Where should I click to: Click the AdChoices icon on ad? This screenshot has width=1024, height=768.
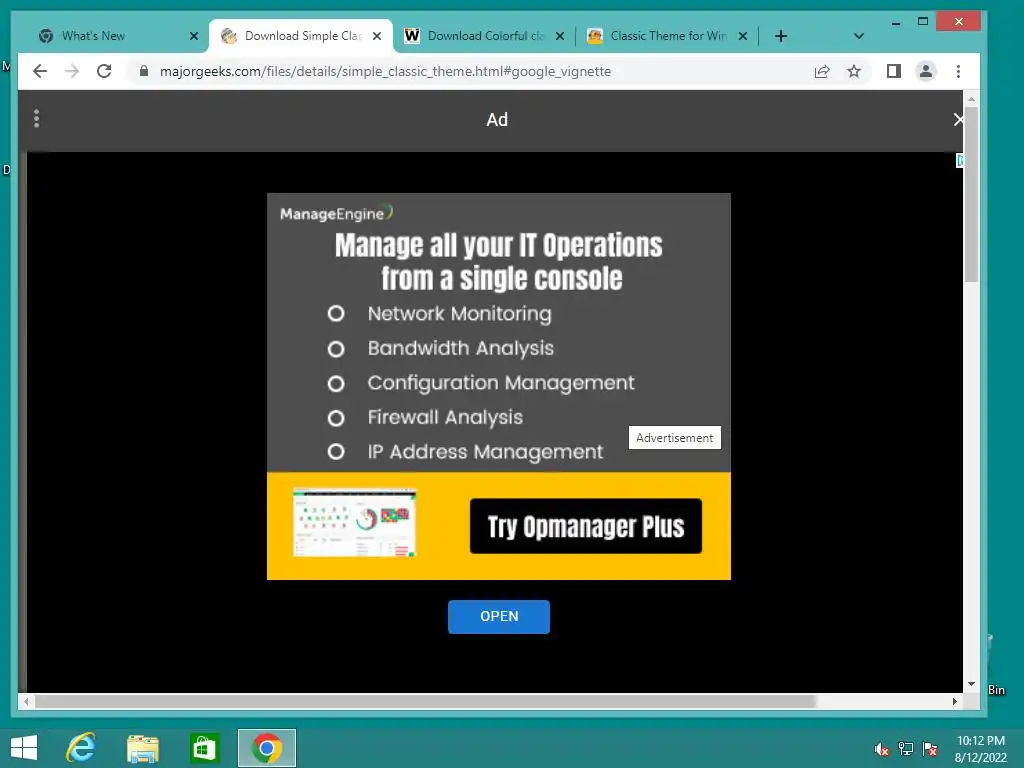point(959,160)
